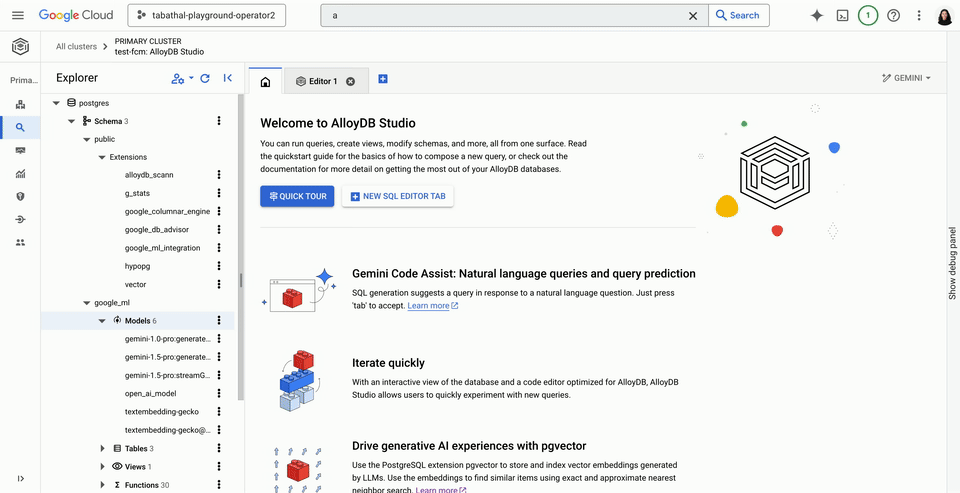The image size is (960, 493).
Task: Open the help question mark icon
Action: pyautogui.click(x=893, y=16)
